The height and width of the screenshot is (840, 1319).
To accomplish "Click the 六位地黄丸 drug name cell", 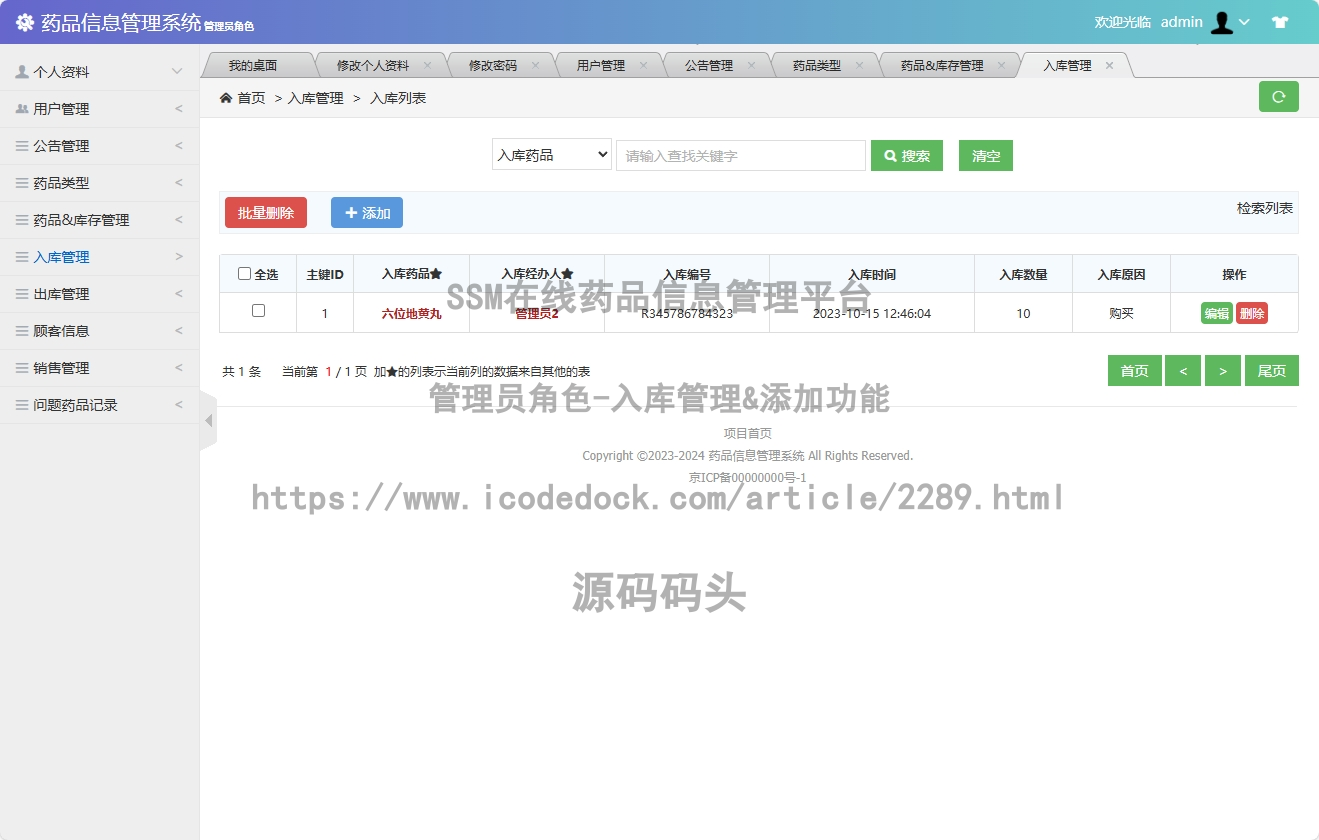I will (x=411, y=314).
